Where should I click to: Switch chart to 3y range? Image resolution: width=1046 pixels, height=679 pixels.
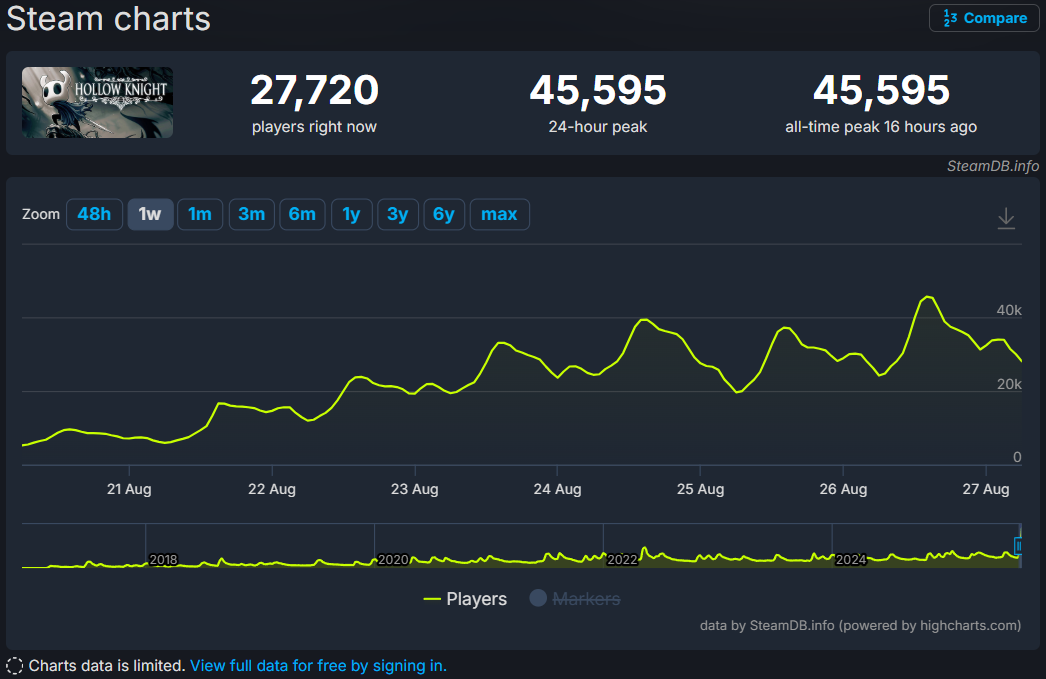pos(398,214)
